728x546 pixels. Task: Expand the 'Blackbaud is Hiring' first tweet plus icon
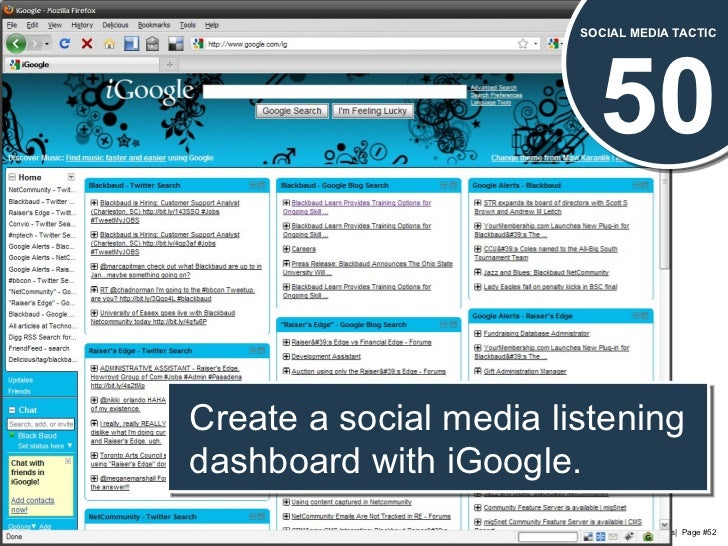[94, 203]
